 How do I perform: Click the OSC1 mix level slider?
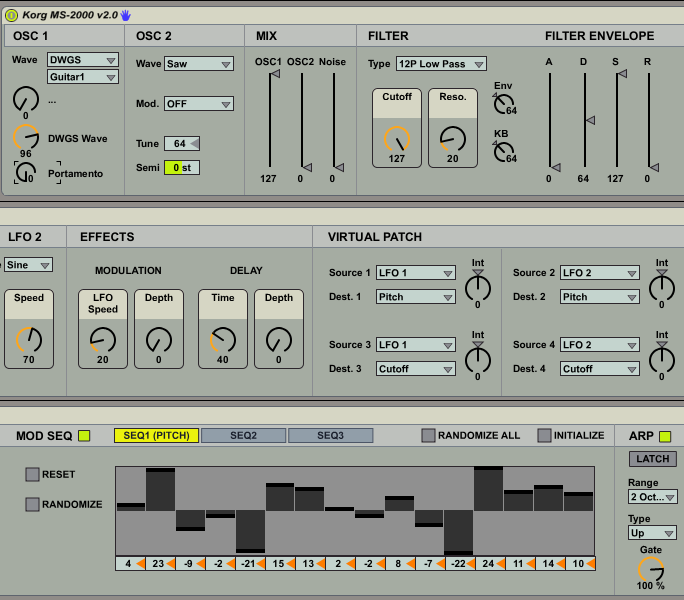coord(268,120)
